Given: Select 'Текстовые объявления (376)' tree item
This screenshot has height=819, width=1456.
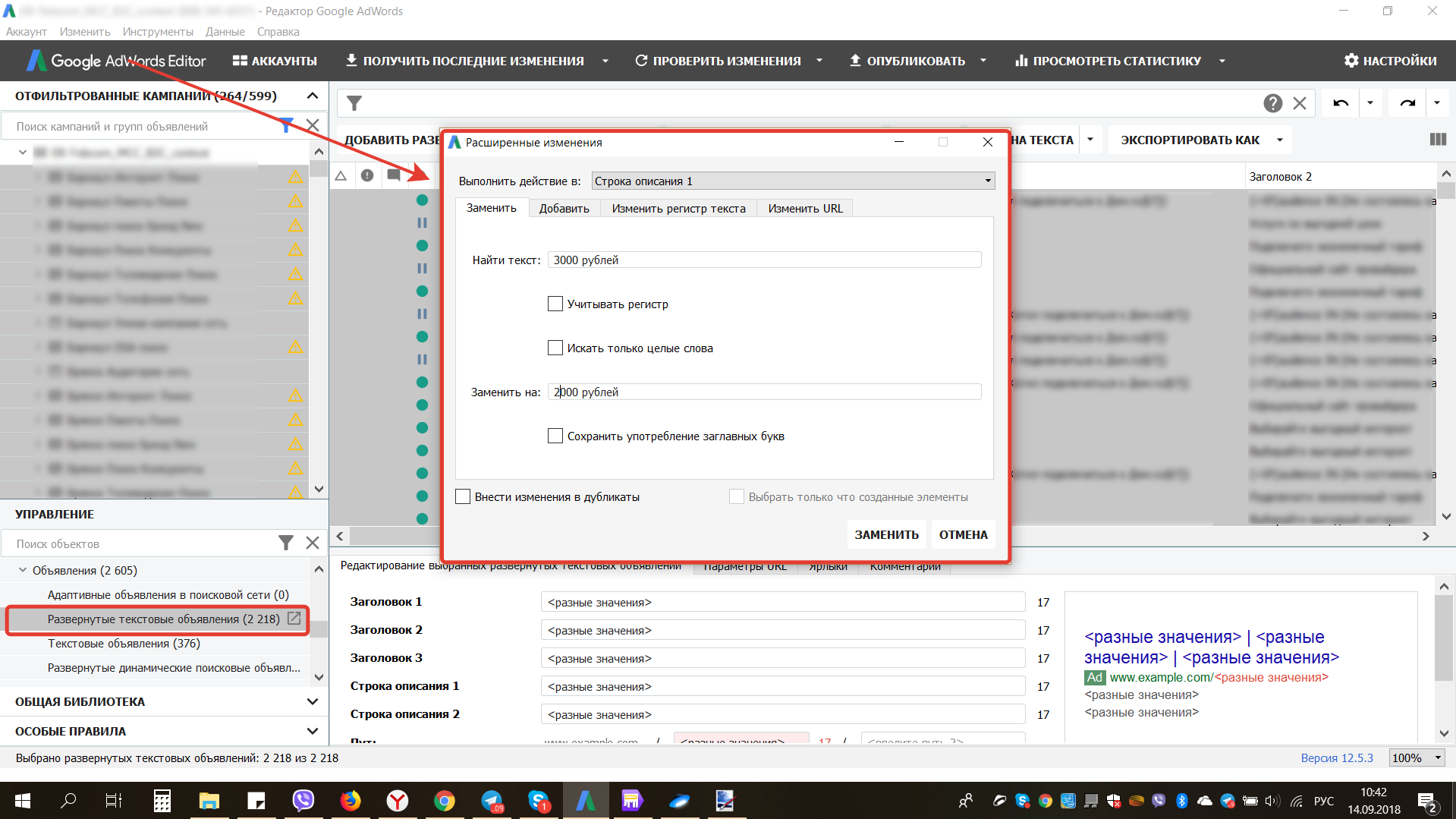Looking at the screenshot, I should [124, 643].
